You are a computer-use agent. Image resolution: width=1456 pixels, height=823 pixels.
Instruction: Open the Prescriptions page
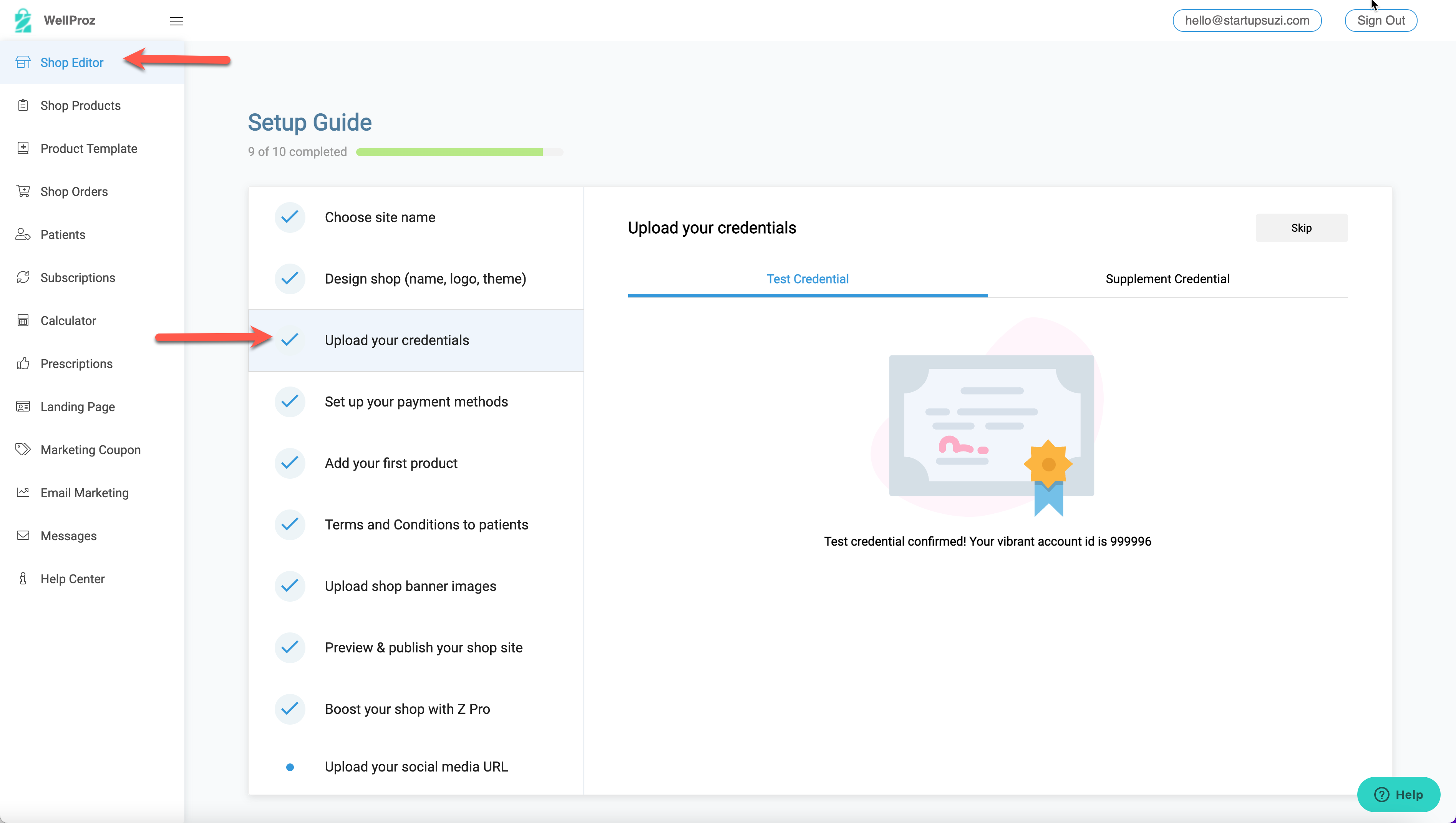click(x=92, y=363)
